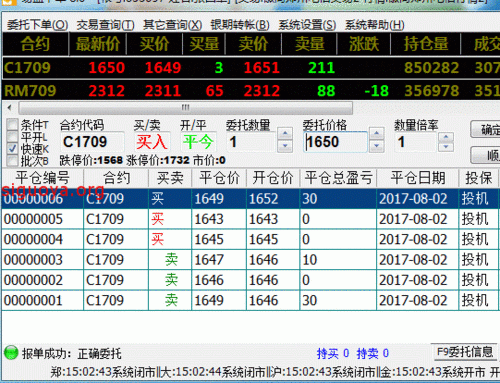500x383 pixels.
Task: Click the quote list scroll-left arrow
Action: (9, 108)
